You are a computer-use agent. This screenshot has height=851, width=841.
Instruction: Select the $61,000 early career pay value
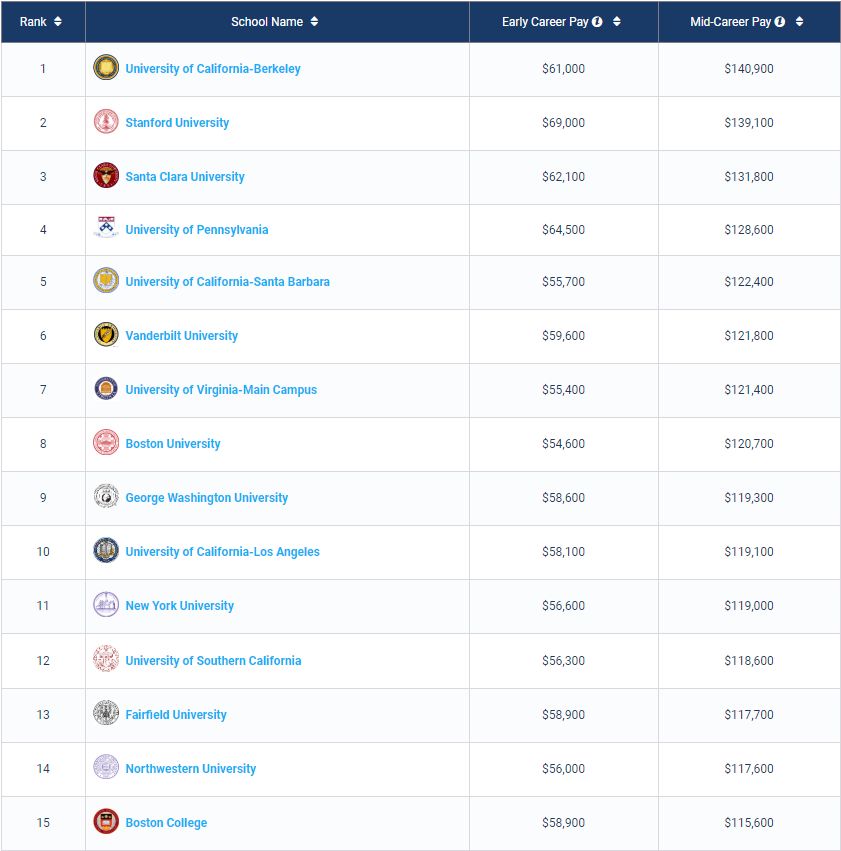[563, 69]
